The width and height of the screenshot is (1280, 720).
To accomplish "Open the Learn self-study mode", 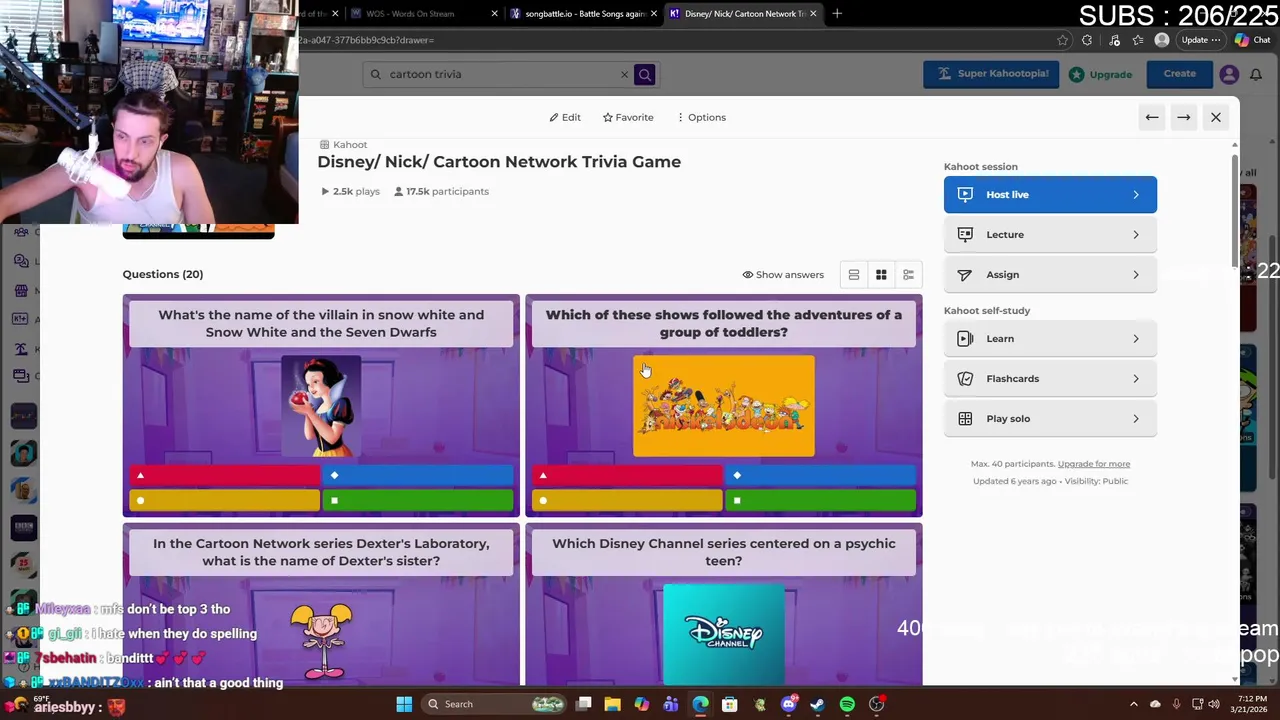I will tap(1050, 338).
